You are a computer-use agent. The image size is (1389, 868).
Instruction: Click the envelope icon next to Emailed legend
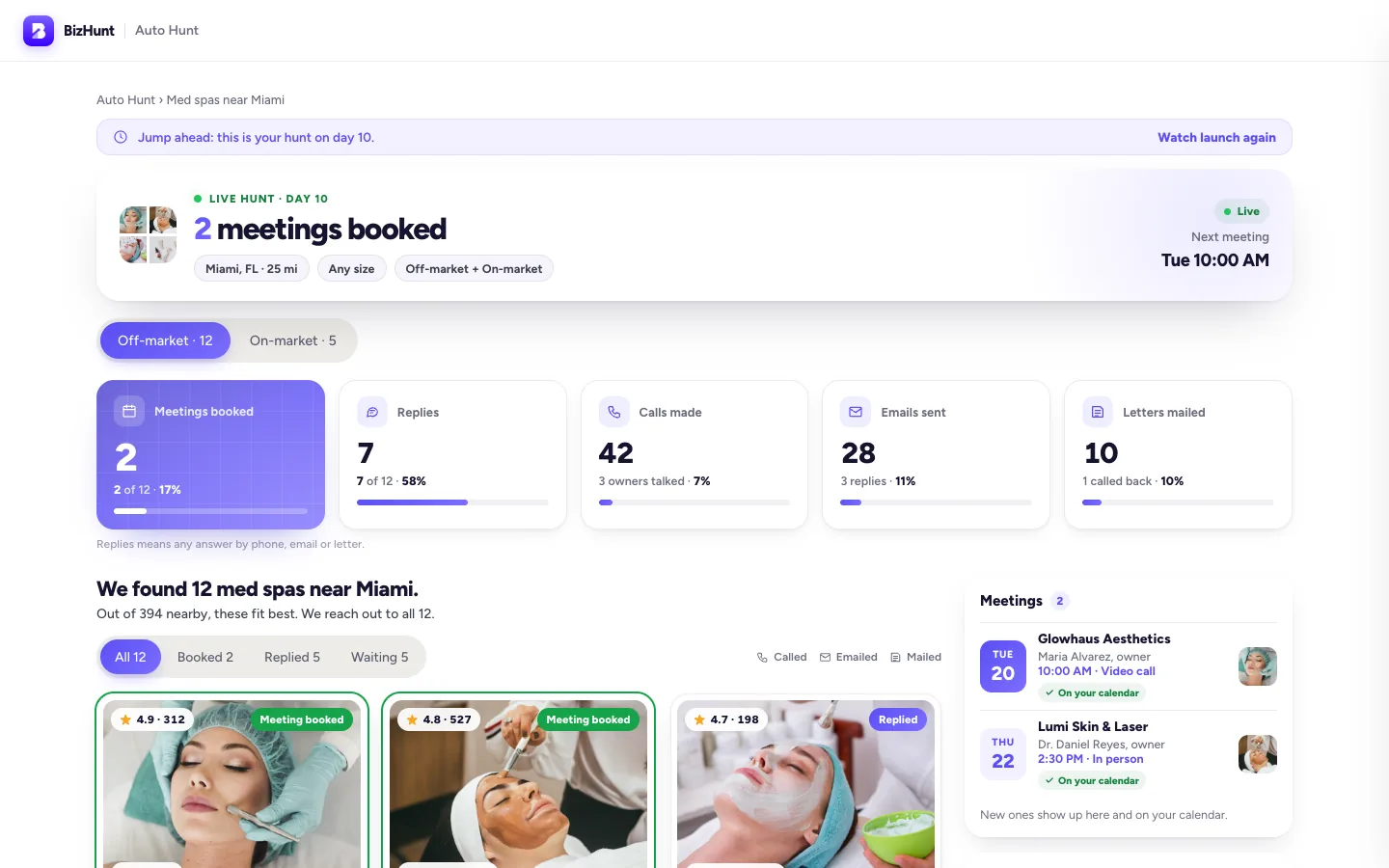(825, 658)
